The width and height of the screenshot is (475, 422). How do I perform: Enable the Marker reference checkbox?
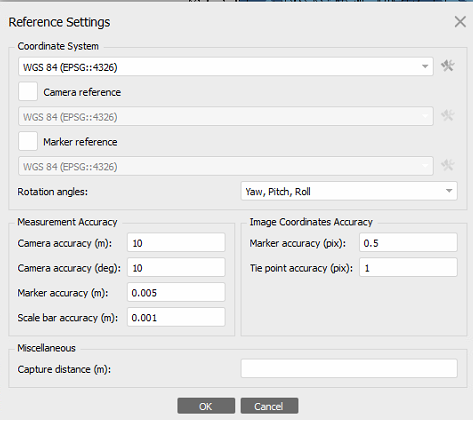28,141
